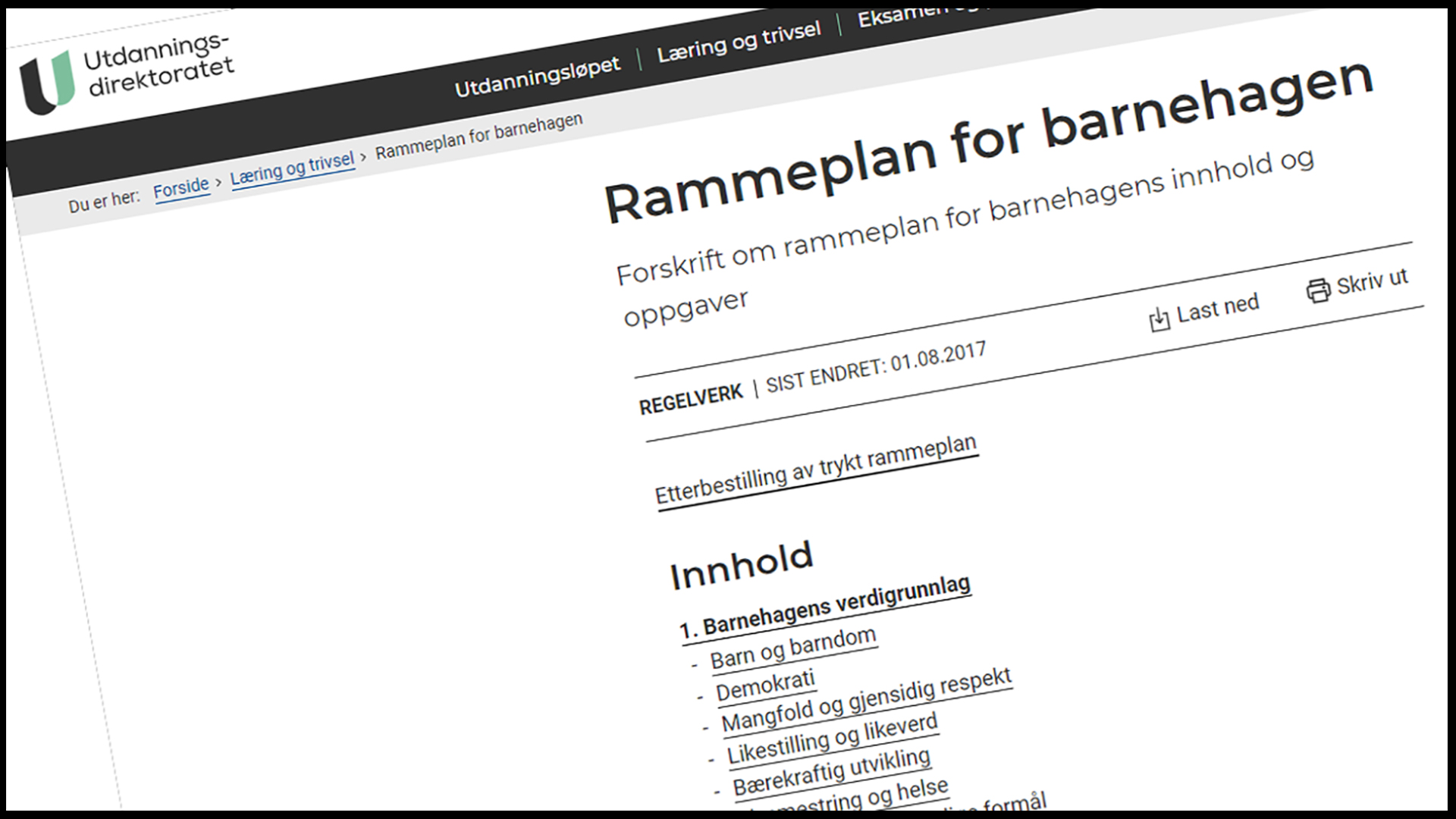Click the Rammeplan for barnehagen heading
The height and width of the screenshot is (819, 1456).
[989, 140]
